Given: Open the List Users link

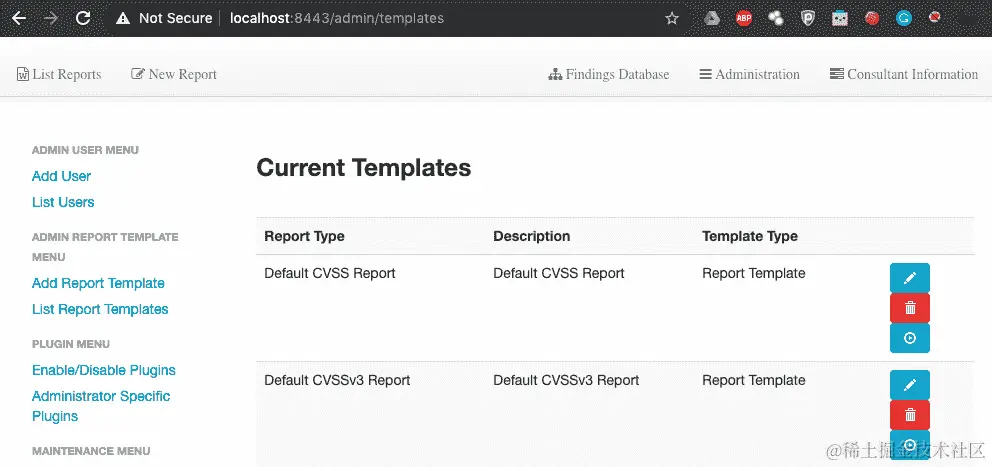Looking at the screenshot, I should [x=63, y=202].
